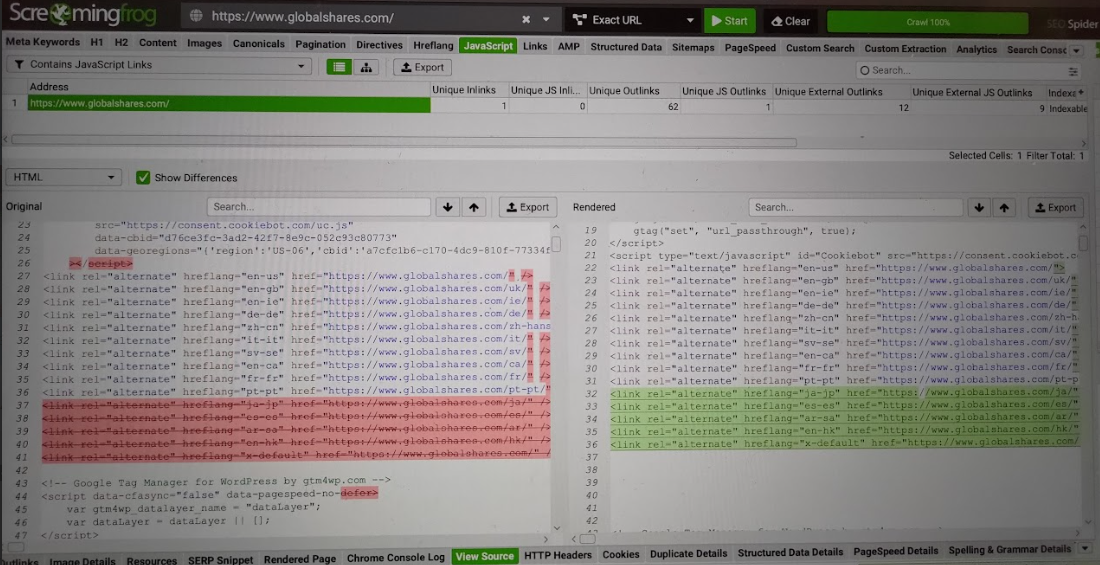1100x565 pixels.
Task: Expand the bottom tabs overflow arrow
Action: pos(1087,549)
